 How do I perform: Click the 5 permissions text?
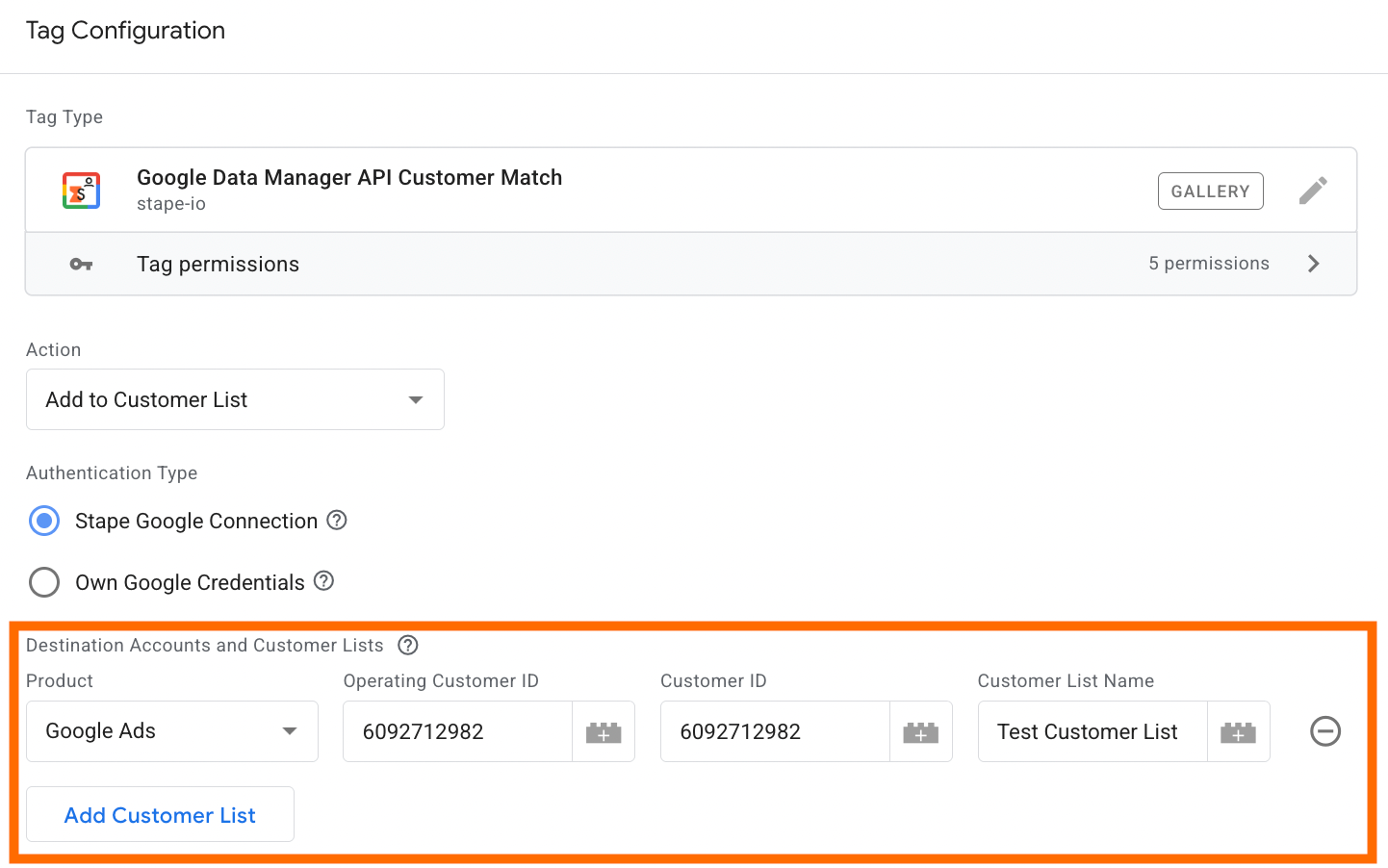tap(1209, 264)
